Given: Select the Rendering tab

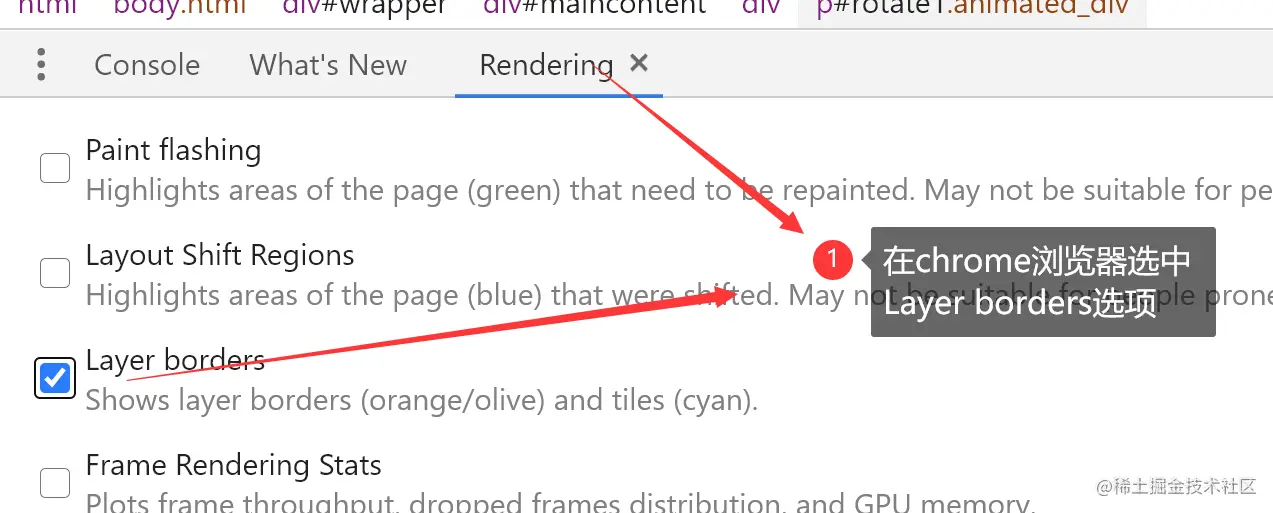Looking at the screenshot, I should point(546,65).
